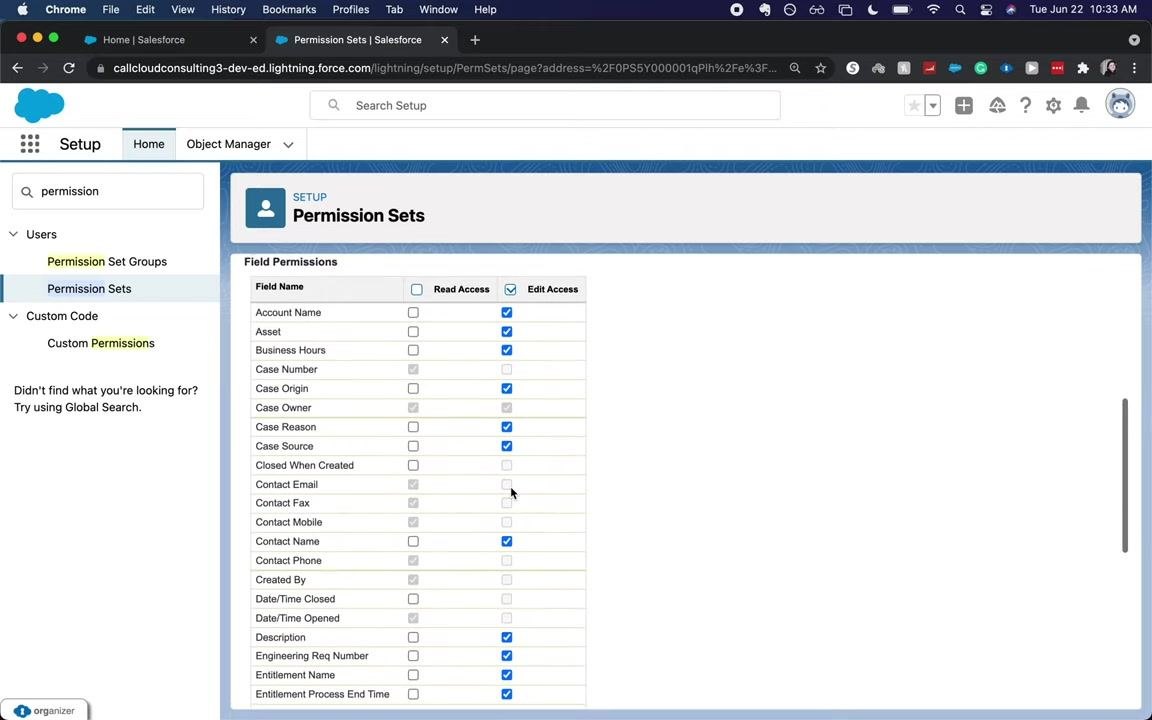The width and height of the screenshot is (1152, 720).
Task: Check Read Access for Closed When Created
Action: (413, 465)
